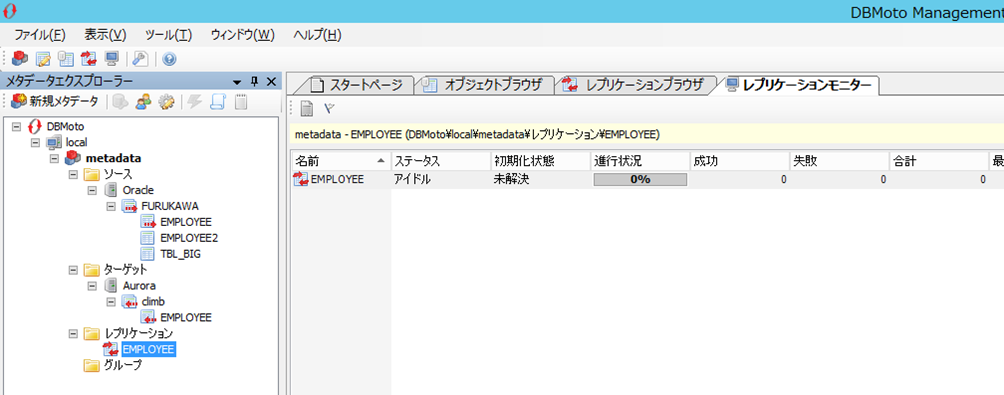Click 初期化状態 column header
This screenshot has width=1004, height=395.
[x=540, y=161]
